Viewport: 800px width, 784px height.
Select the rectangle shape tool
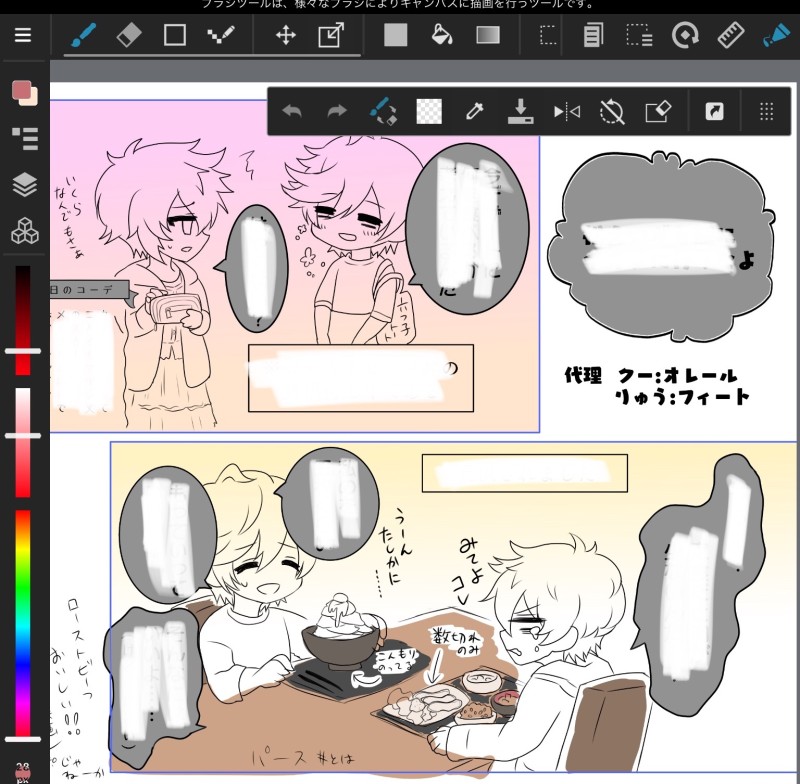coord(174,36)
